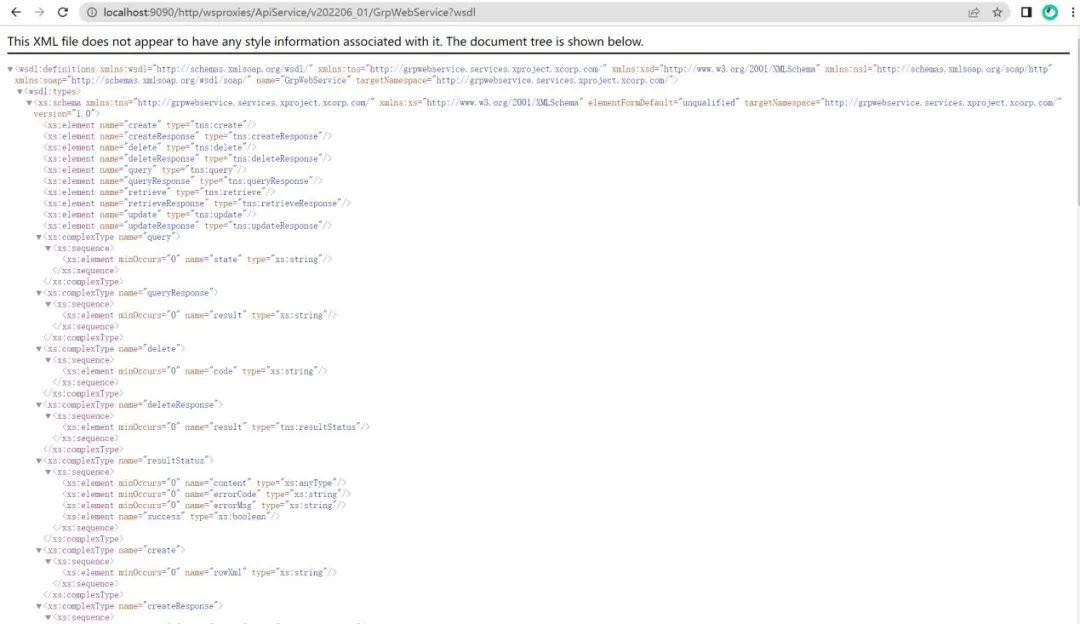Collapse the wsdl:definitions root node
1080x624 pixels.
pos(10,69)
